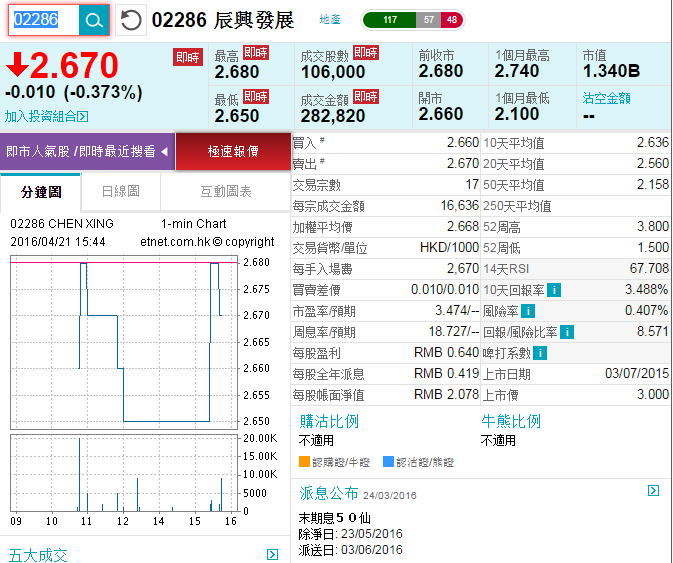Click info icon beside 回報/風險比率
The height and width of the screenshot is (563, 673).
pos(567,332)
